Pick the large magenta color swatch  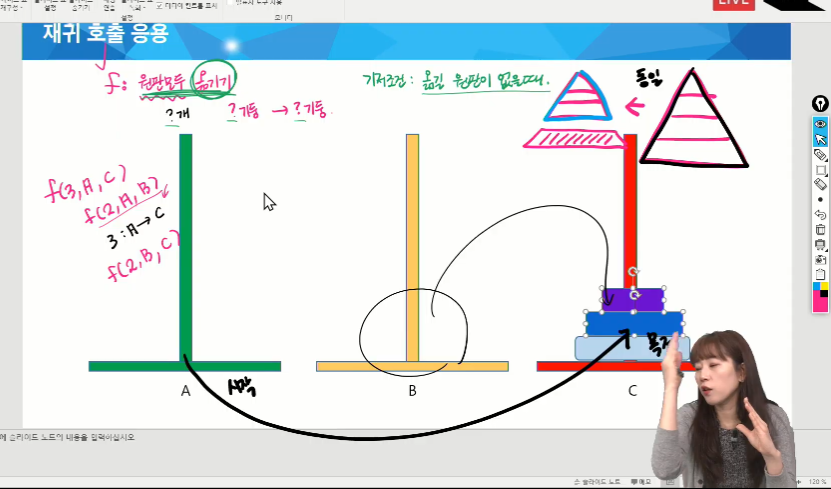(820, 304)
